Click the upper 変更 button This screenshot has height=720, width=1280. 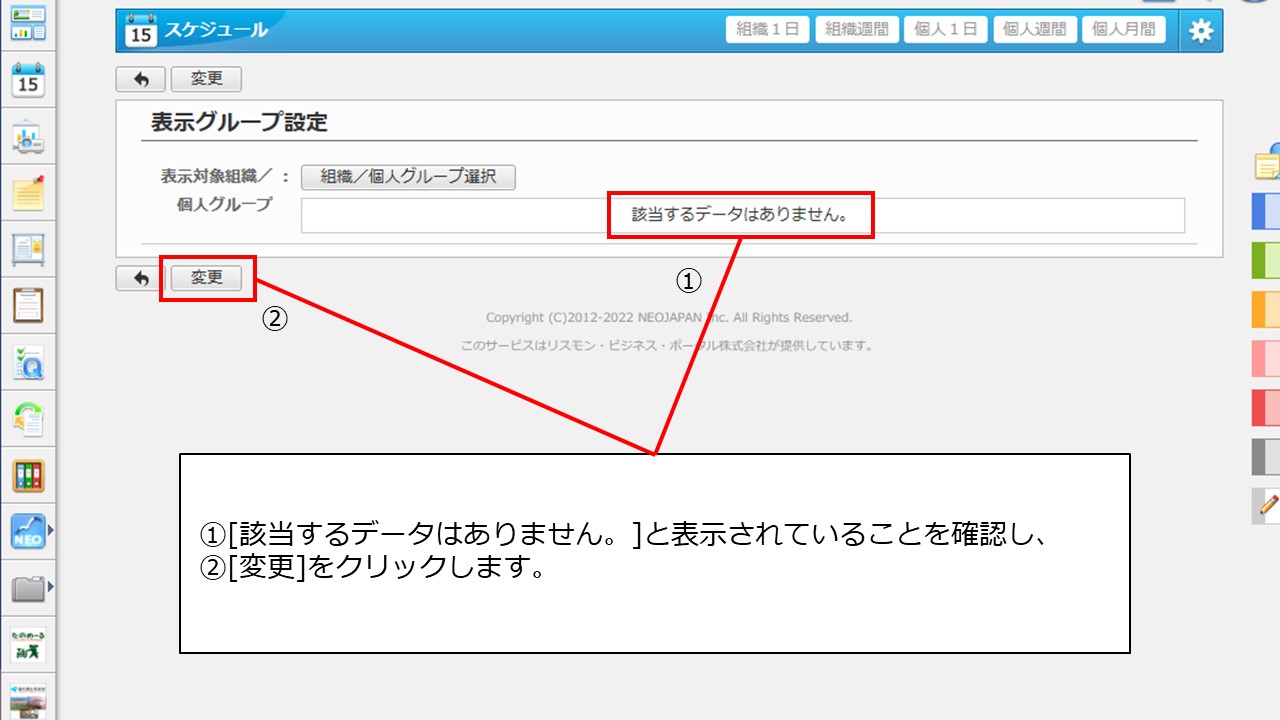(x=206, y=79)
